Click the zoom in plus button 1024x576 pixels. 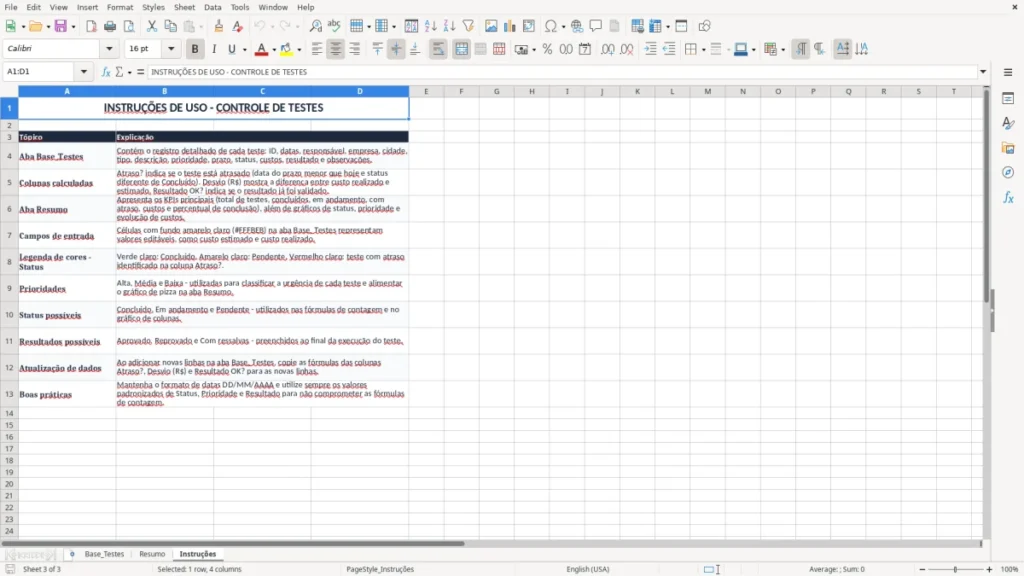tap(989, 569)
